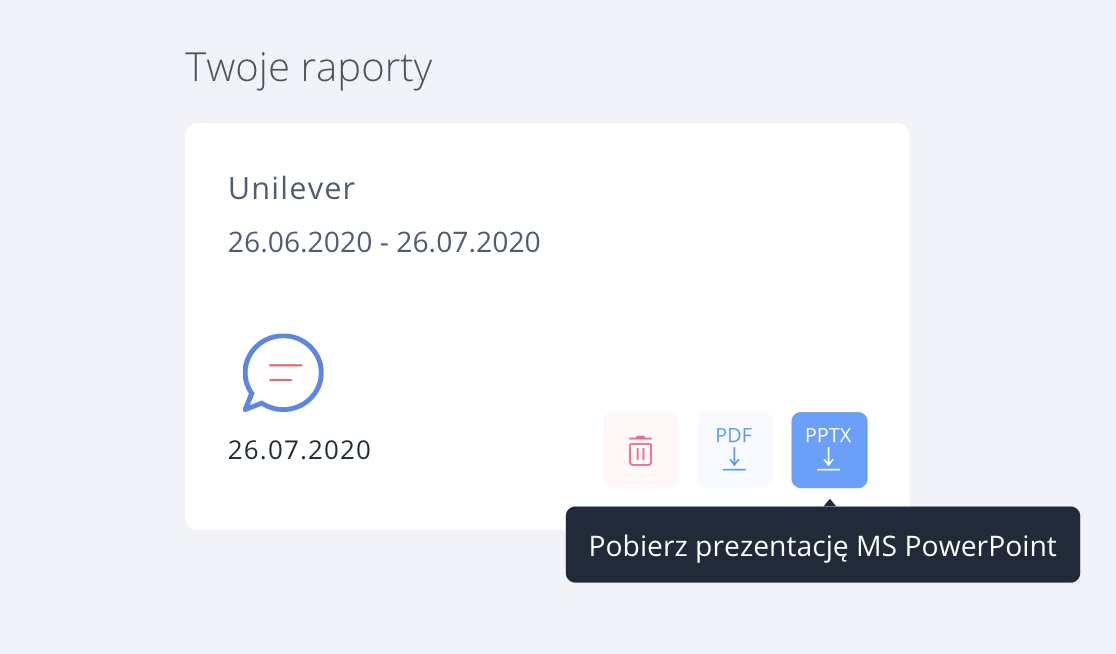Click the speech bubble report icon
Viewport: 1116px width, 654px height.
pos(283,372)
